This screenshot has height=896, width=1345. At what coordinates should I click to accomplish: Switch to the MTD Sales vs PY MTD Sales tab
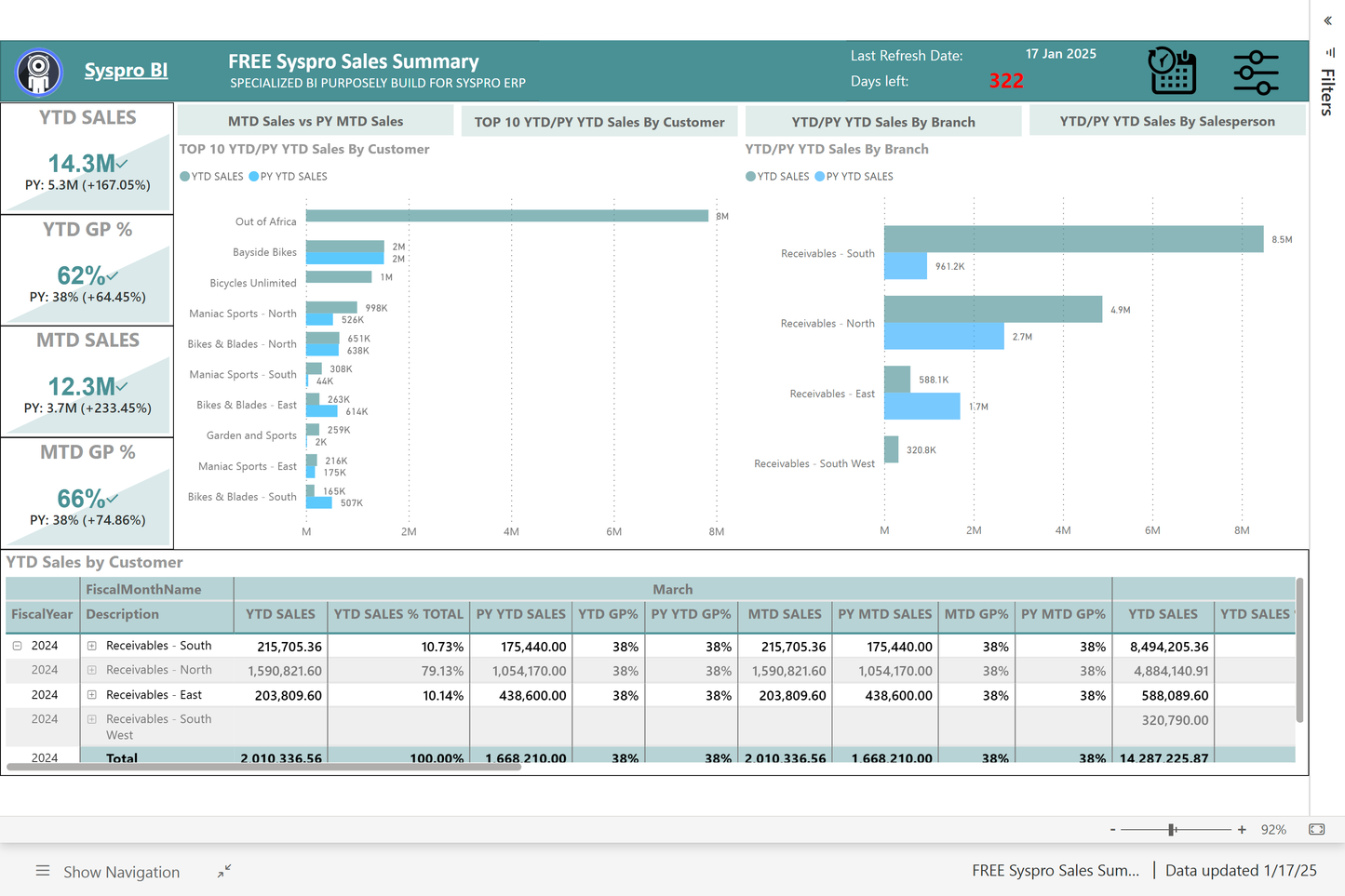(314, 120)
